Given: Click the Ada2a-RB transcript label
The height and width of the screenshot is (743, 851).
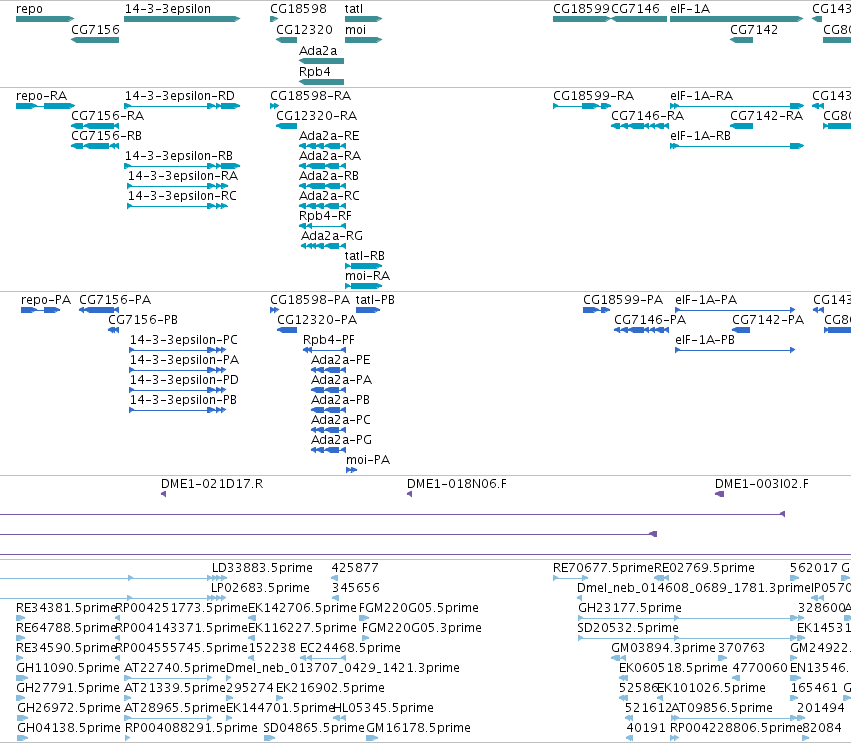Looking at the screenshot, I should pos(329,176).
